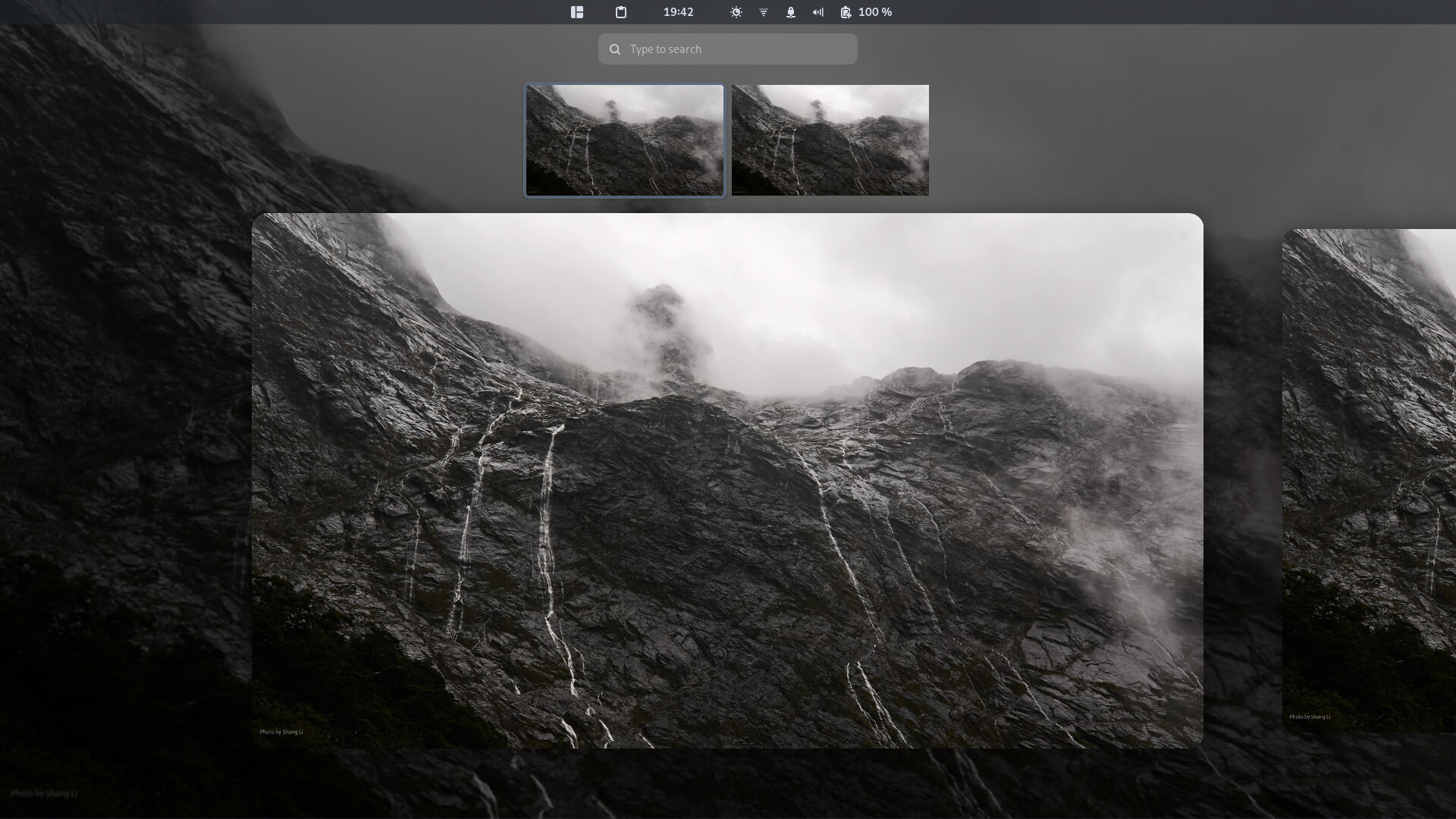The image size is (1456, 819).
Task: Click the battery charging icon
Action: click(x=846, y=12)
